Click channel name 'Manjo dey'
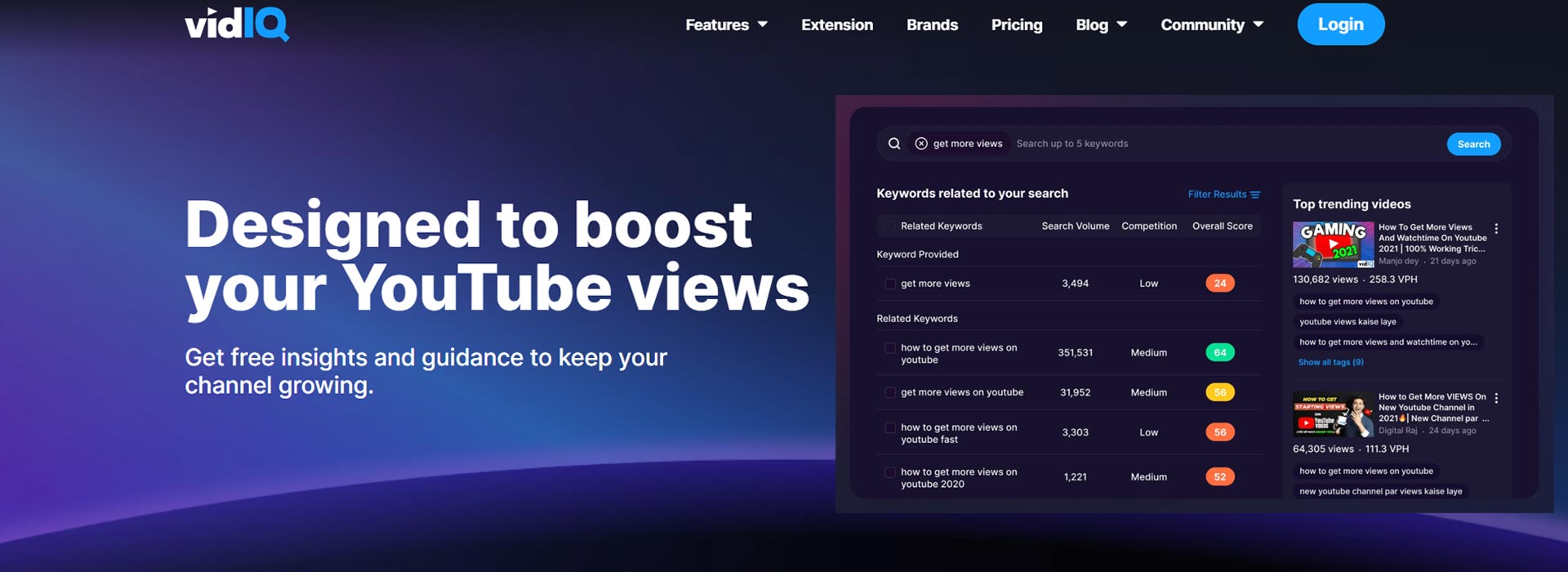1568x572 pixels. point(1398,261)
